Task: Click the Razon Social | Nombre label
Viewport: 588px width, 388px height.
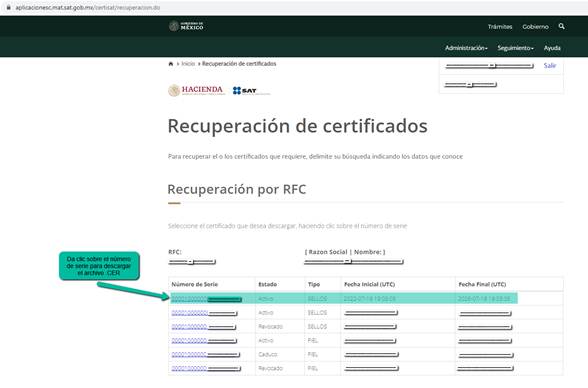Action: [x=345, y=252]
